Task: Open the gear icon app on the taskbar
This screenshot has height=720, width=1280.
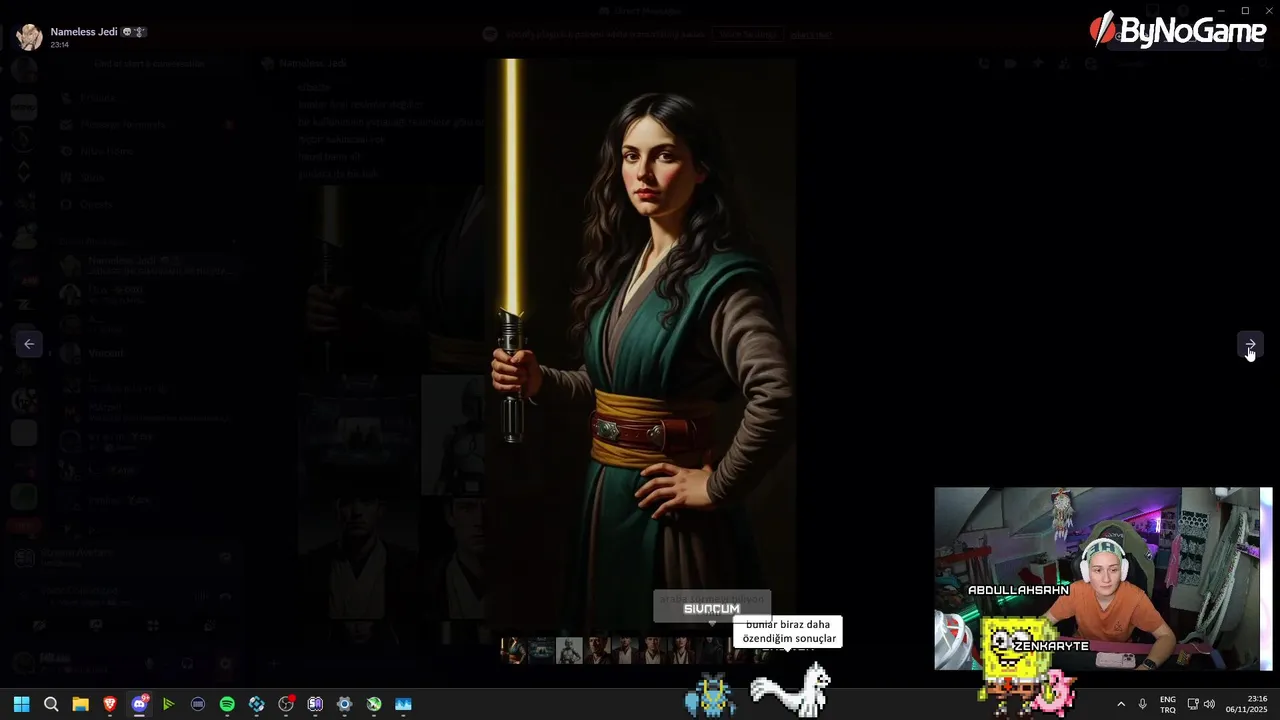Action: (x=345, y=704)
